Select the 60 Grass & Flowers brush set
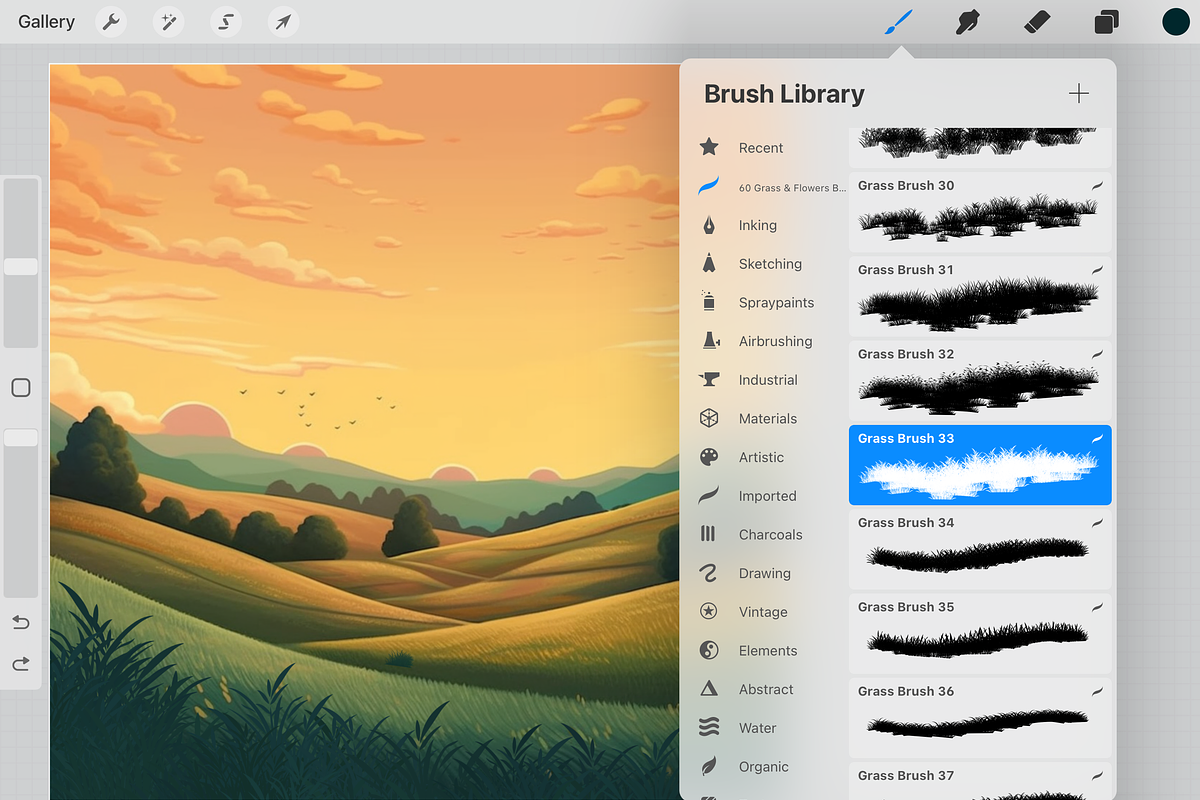 771,187
